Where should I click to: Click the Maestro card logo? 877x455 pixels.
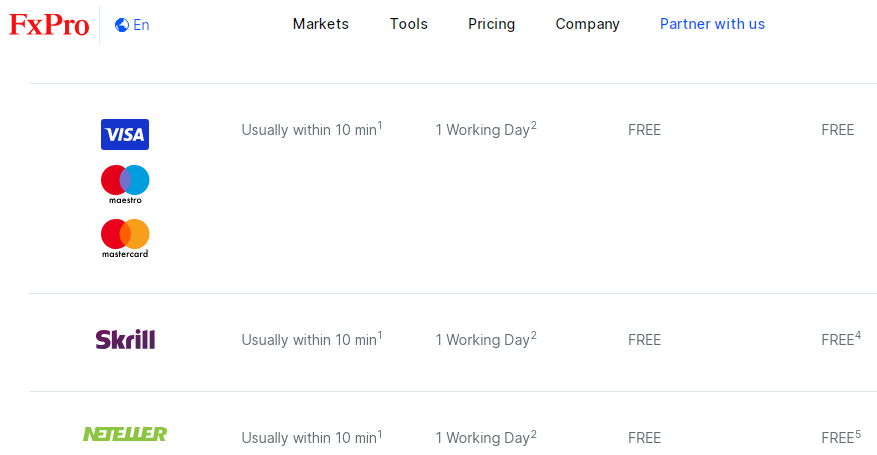pyautogui.click(x=125, y=184)
